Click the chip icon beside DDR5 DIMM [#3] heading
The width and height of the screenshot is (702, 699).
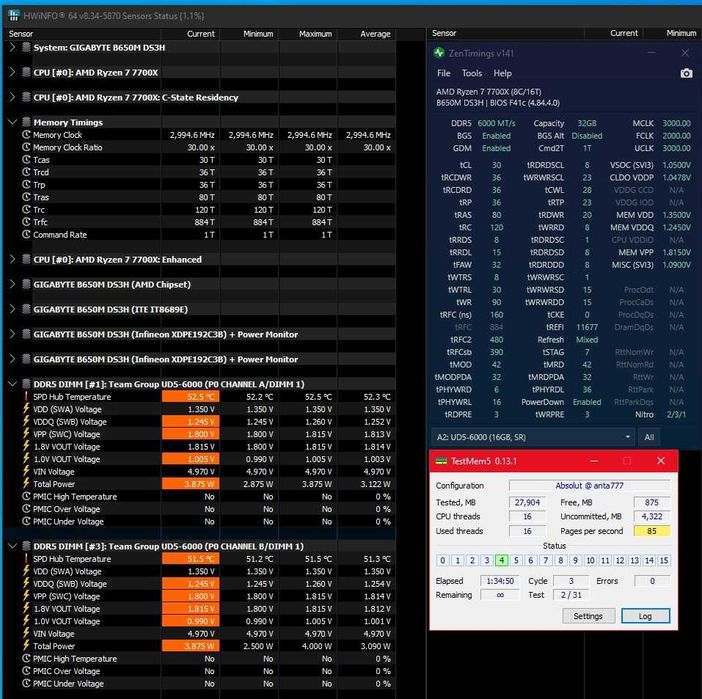(26, 546)
